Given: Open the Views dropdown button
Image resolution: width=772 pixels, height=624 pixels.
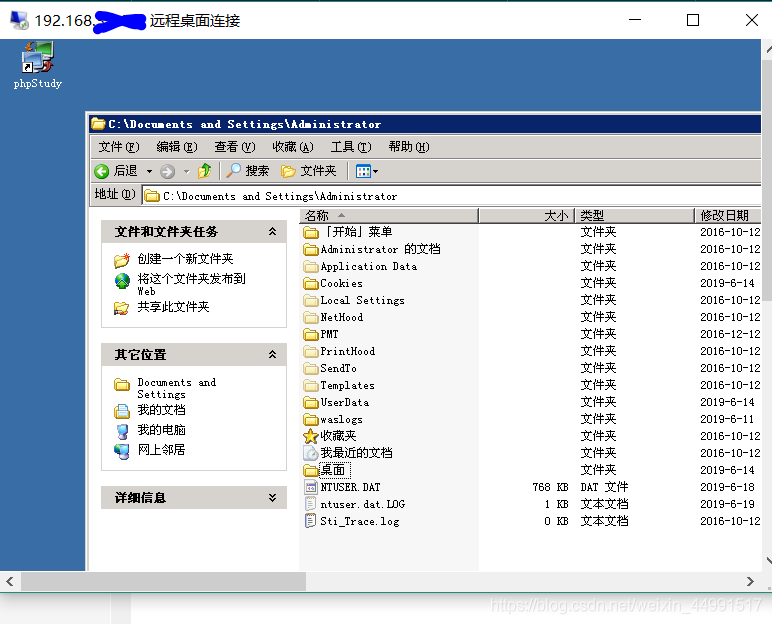Looking at the screenshot, I should click(x=367, y=171).
